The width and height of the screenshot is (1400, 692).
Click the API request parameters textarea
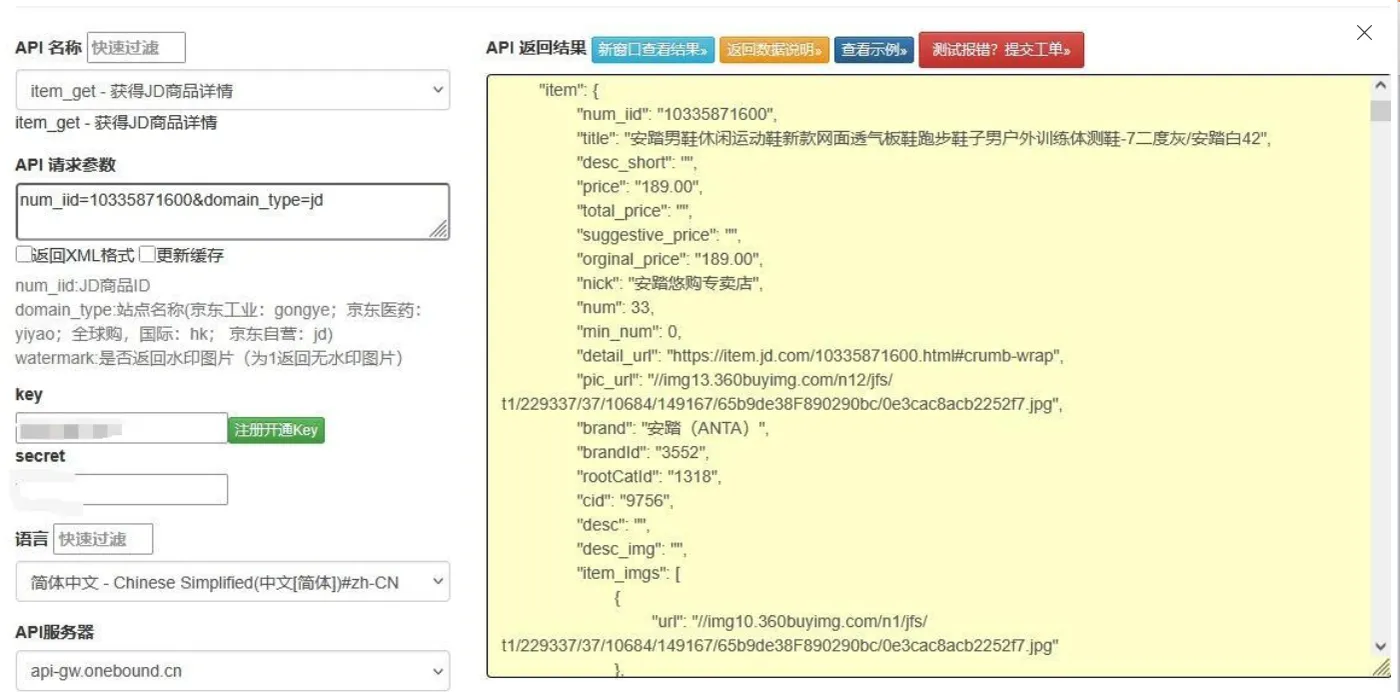[233, 211]
